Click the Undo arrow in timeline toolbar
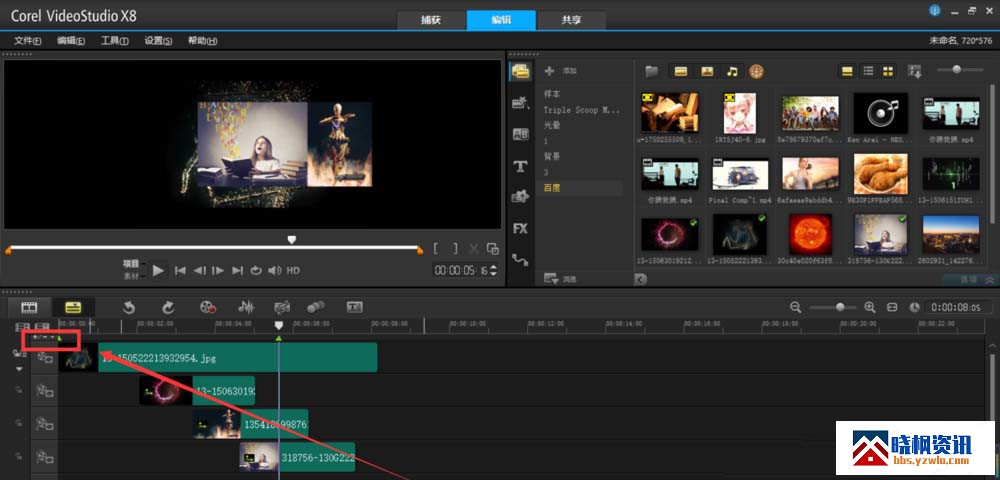 pos(129,307)
